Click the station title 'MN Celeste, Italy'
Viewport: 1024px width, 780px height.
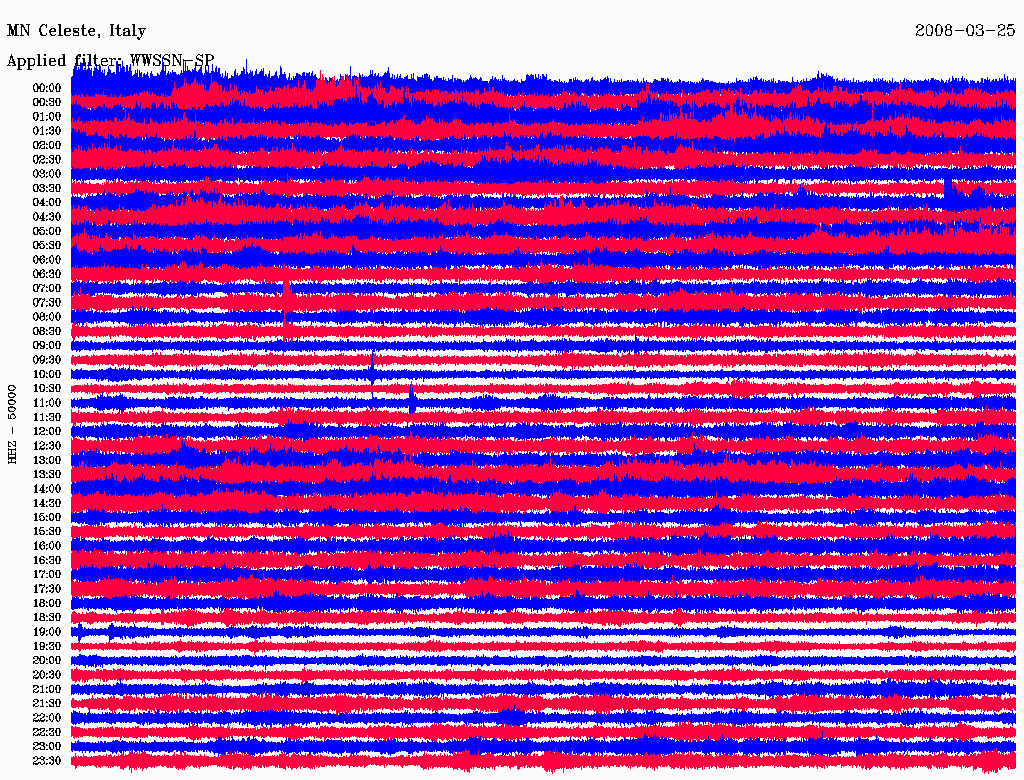click(x=76, y=31)
